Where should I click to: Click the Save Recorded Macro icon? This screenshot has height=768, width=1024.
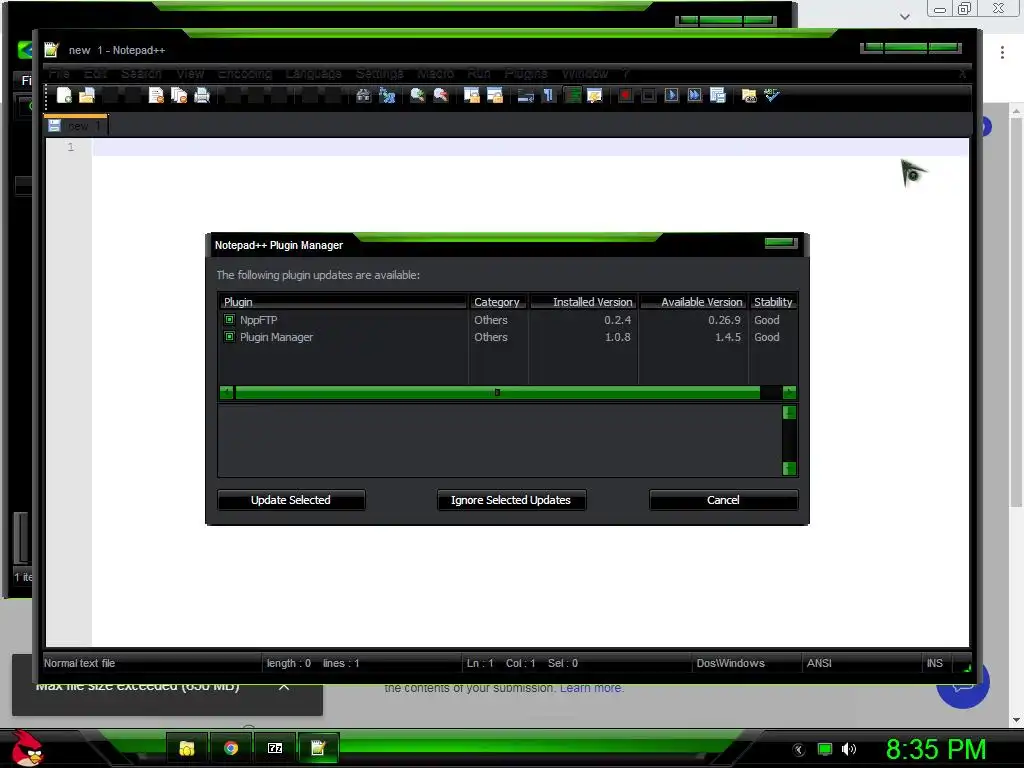pyautogui.click(x=718, y=95)
